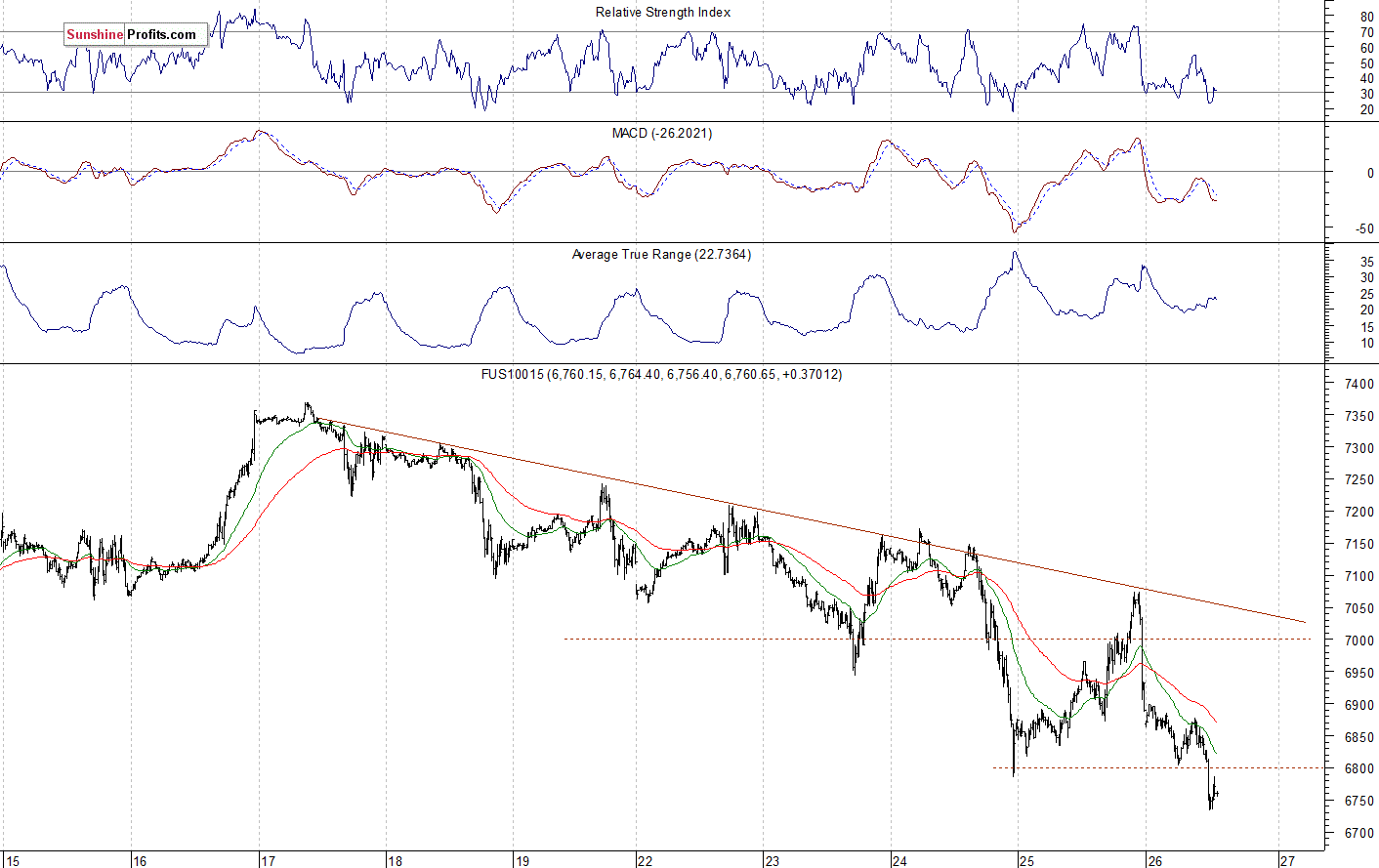This screenshot has width=1379, height=868.
Task: Click the date 23 on time axis
Action: (x=773, y=861)
